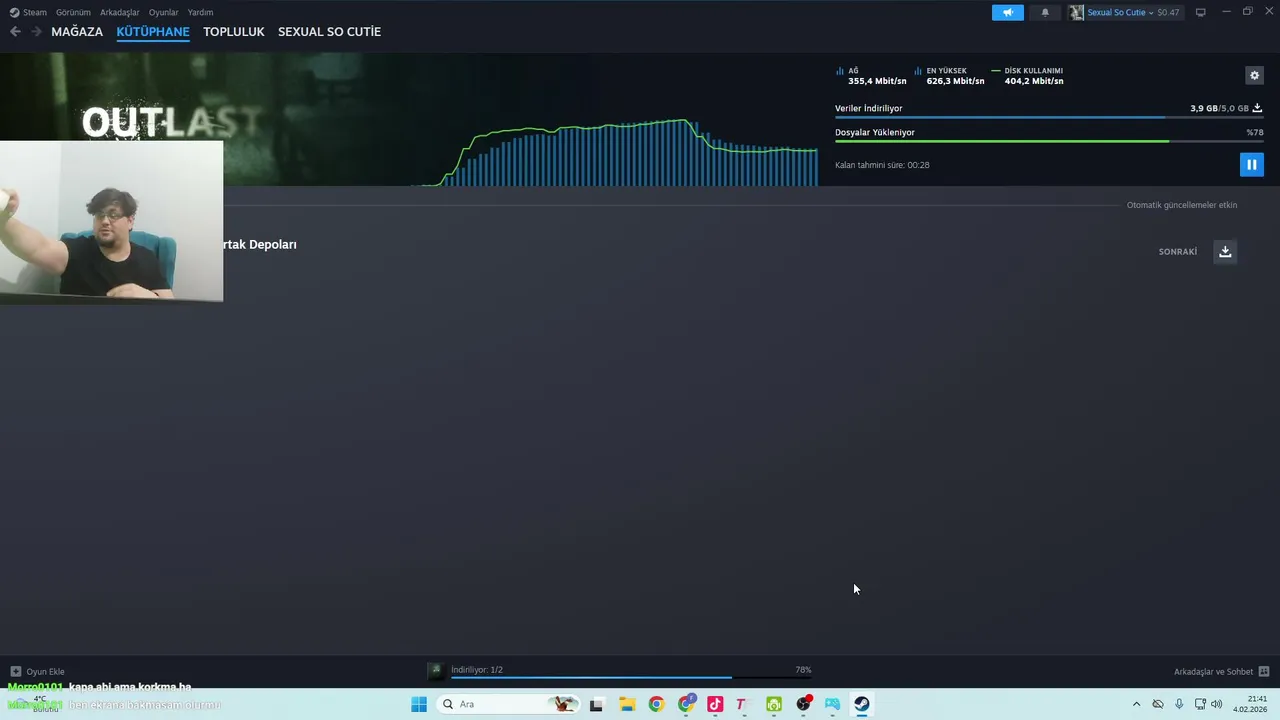Open download settings gear icon
Screen dimensions: 1280x720
pyautogui.click(x=1254, y=75)
